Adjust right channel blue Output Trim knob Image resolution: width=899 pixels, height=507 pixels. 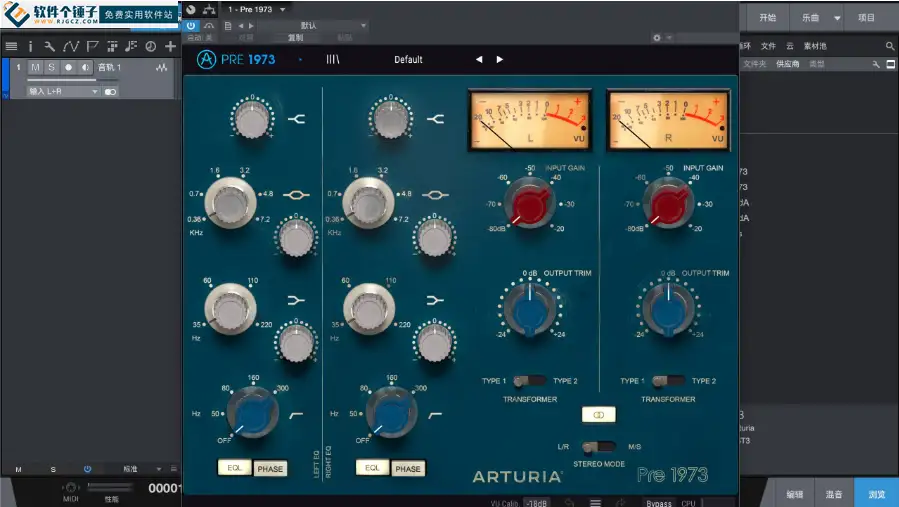pyautogui.click(x=668, y=309)
